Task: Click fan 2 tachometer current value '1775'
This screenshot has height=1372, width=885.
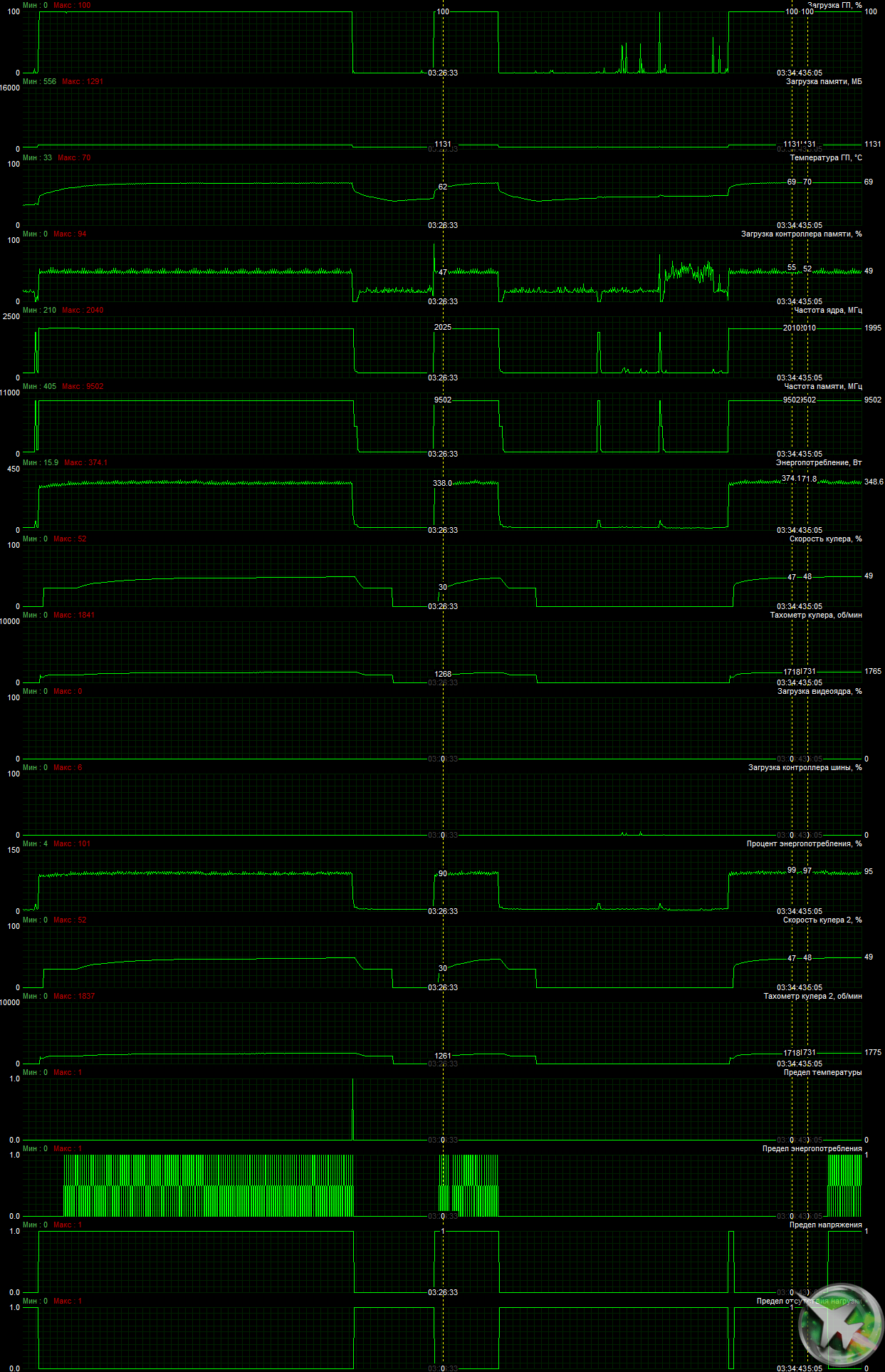Action: click(x=873, y=1052)
